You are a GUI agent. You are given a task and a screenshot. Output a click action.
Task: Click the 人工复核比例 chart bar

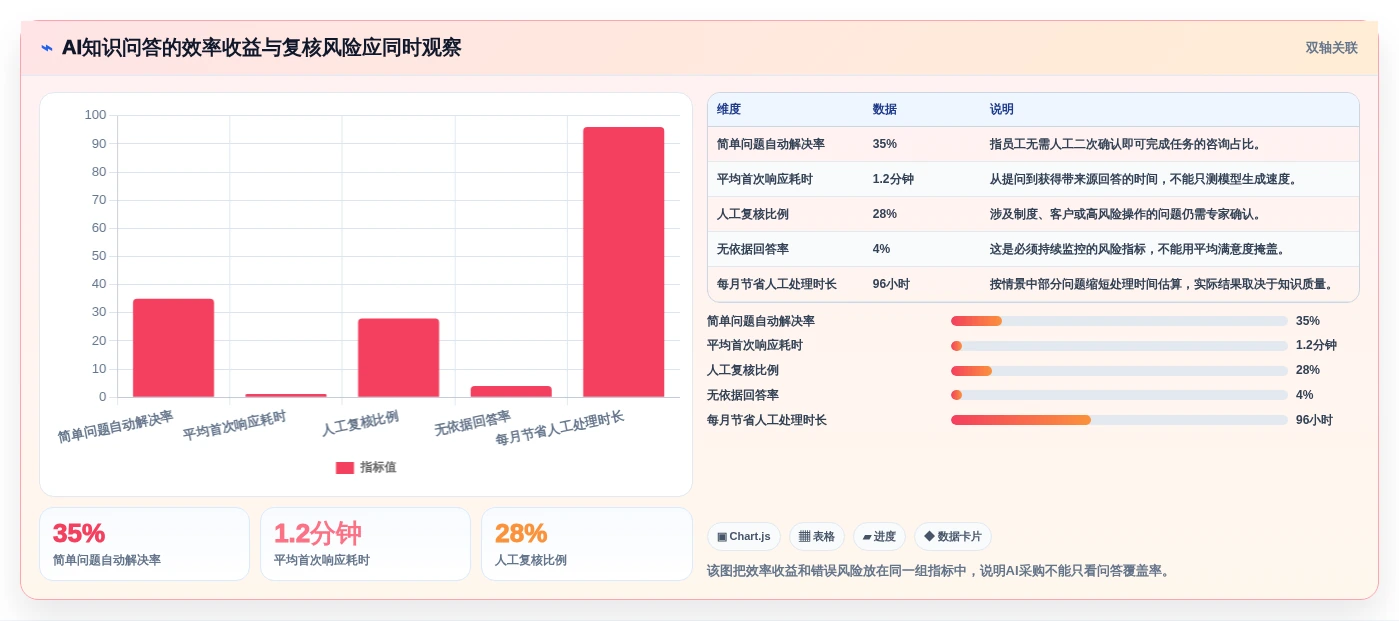(x=398, y=358)
